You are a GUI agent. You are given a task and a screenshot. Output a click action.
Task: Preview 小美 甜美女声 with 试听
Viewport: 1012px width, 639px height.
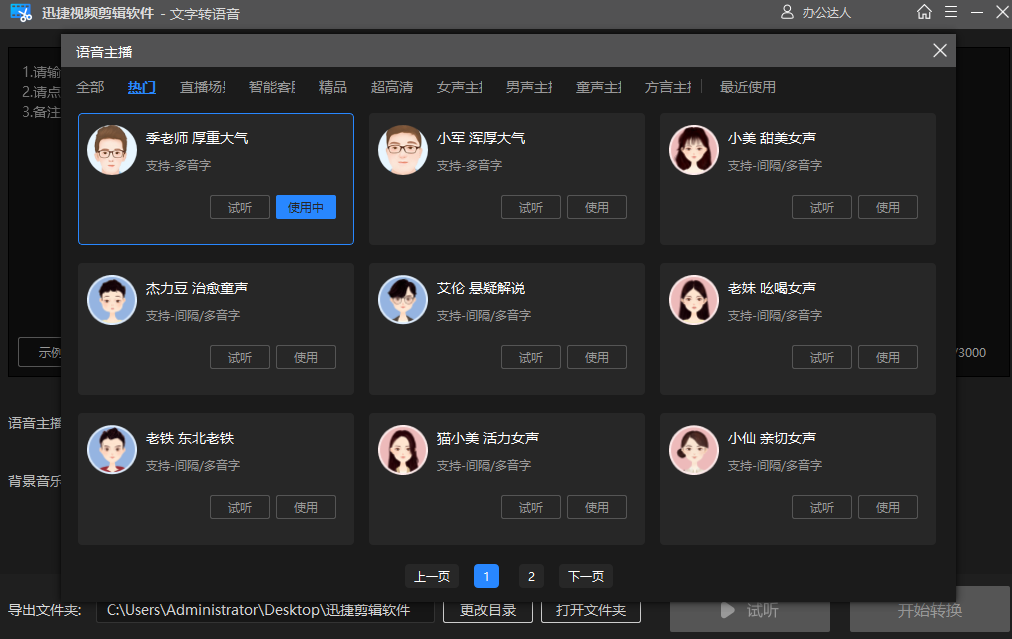click(822, 207)
